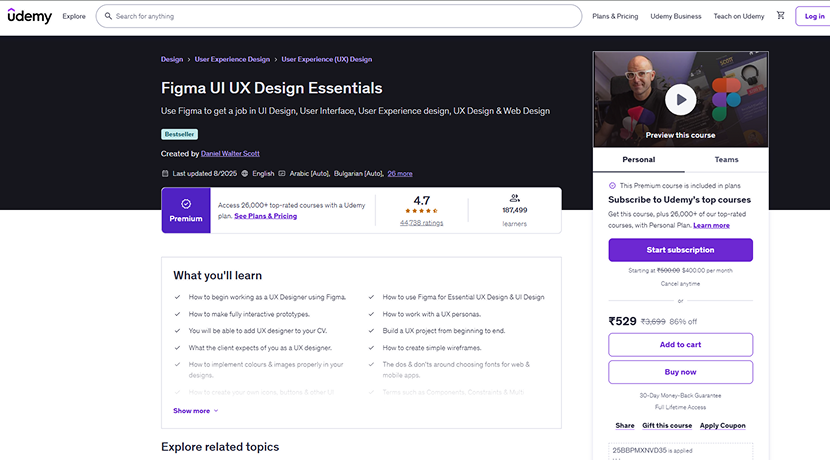The height and width of the screenshot is (460, 830).
Task: Click the Log in button
Action: pyautogui.click(x=814, y=16)
